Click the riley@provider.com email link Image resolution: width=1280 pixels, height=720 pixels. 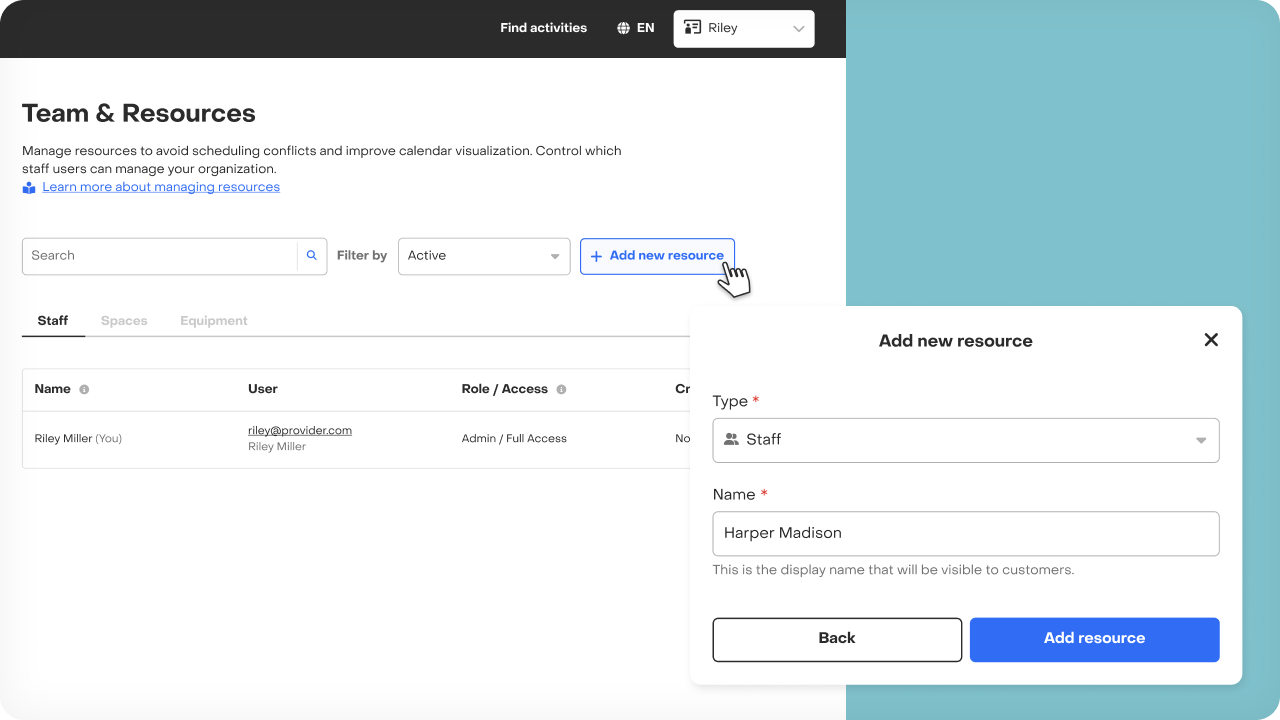[x=300, y=430]
